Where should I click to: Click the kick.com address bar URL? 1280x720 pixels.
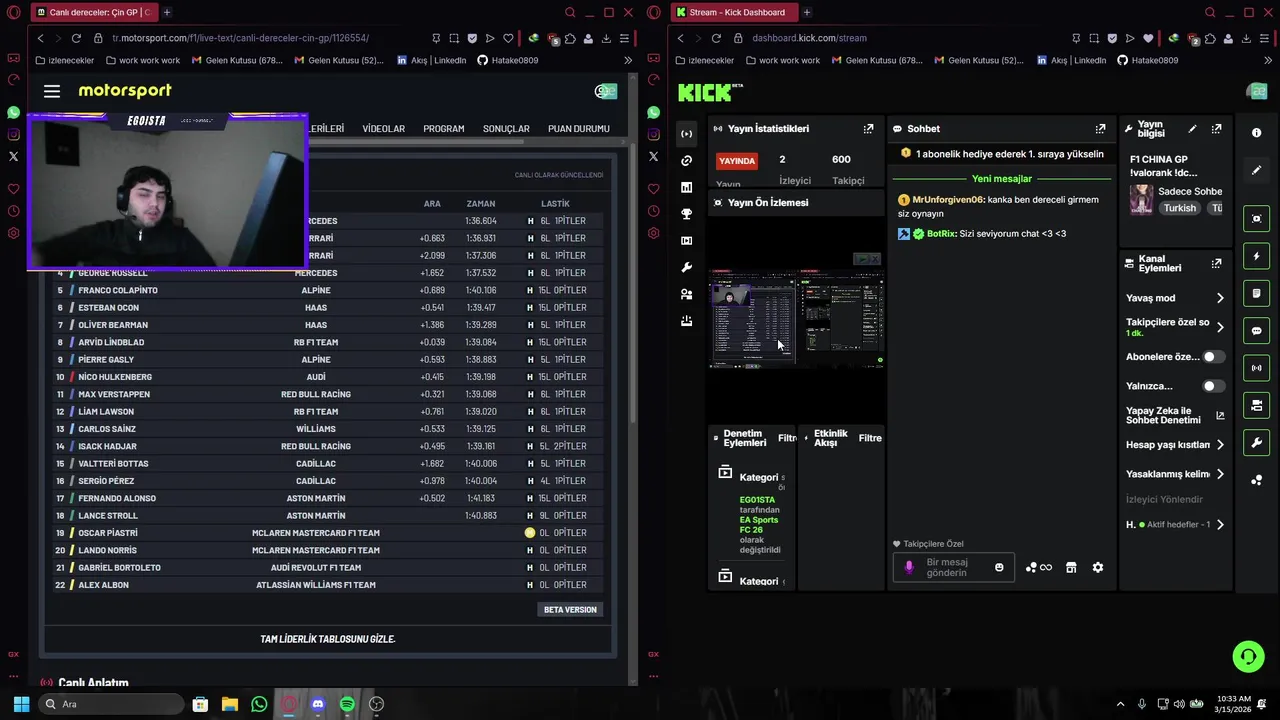[809, 38]
